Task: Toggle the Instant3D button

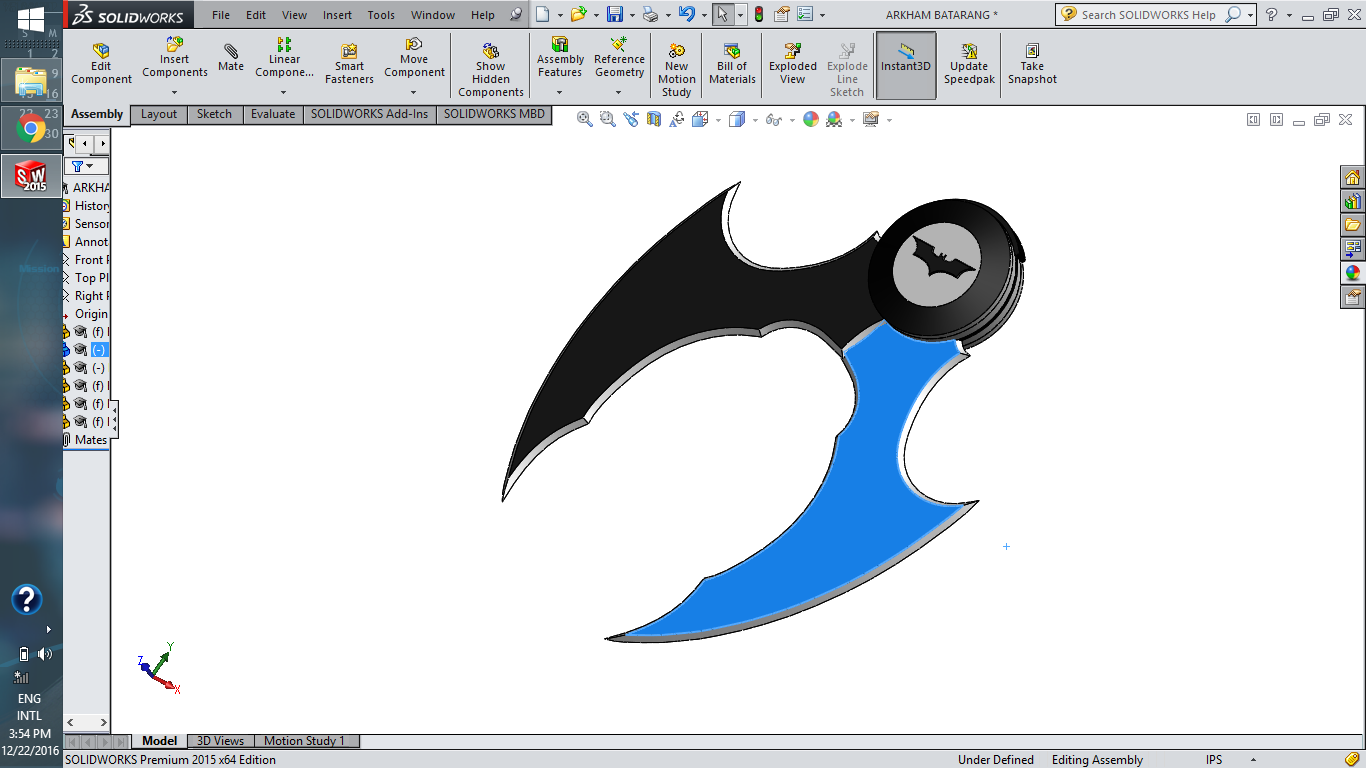Action: (x=906, y=64)
